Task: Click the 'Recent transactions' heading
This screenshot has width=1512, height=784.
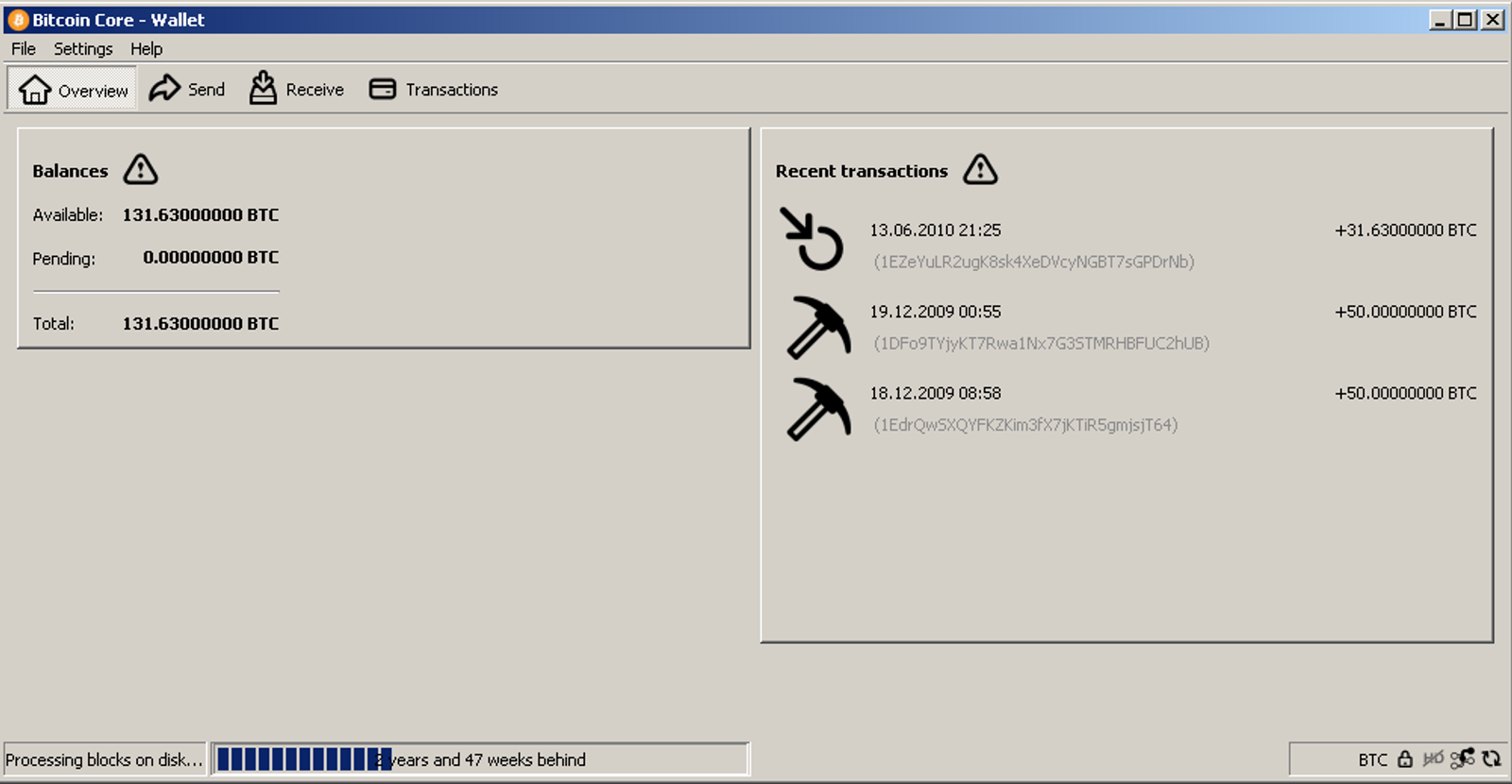Action: pyautogui.click(x=861, y=171)
